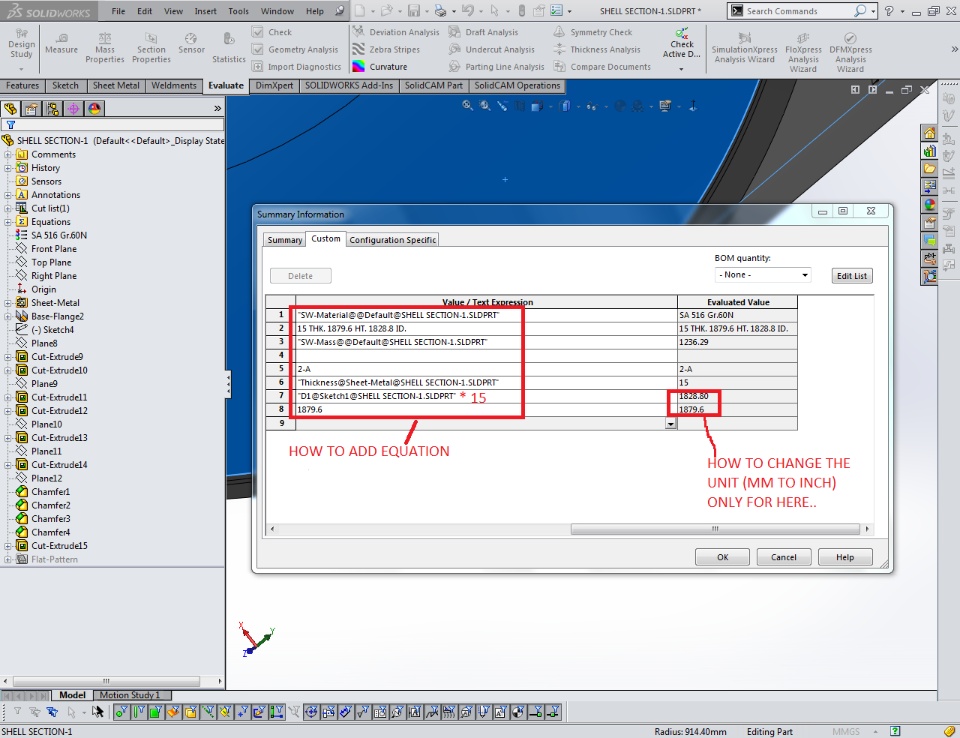The image size is (960, 738).
Task: Open Import Diagnostics
Action: (297, 67)
